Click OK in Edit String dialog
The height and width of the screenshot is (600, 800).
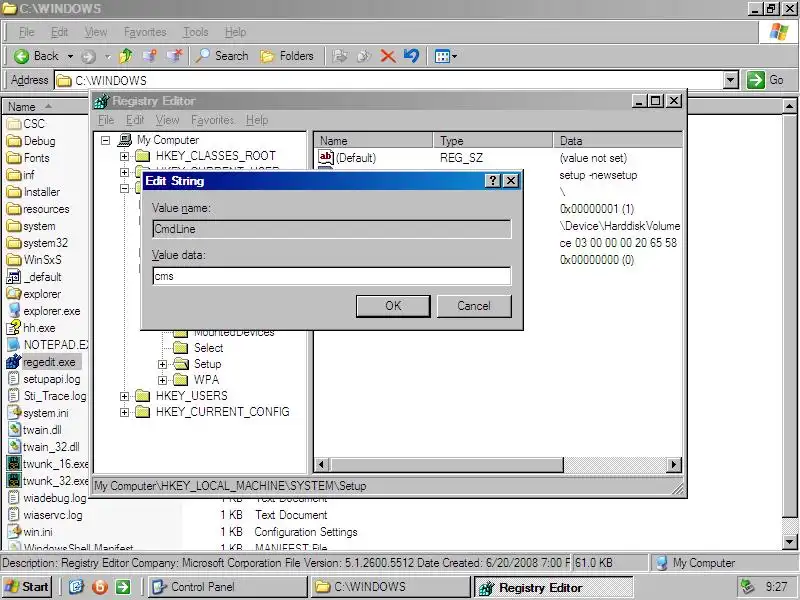tap(393, 306)
